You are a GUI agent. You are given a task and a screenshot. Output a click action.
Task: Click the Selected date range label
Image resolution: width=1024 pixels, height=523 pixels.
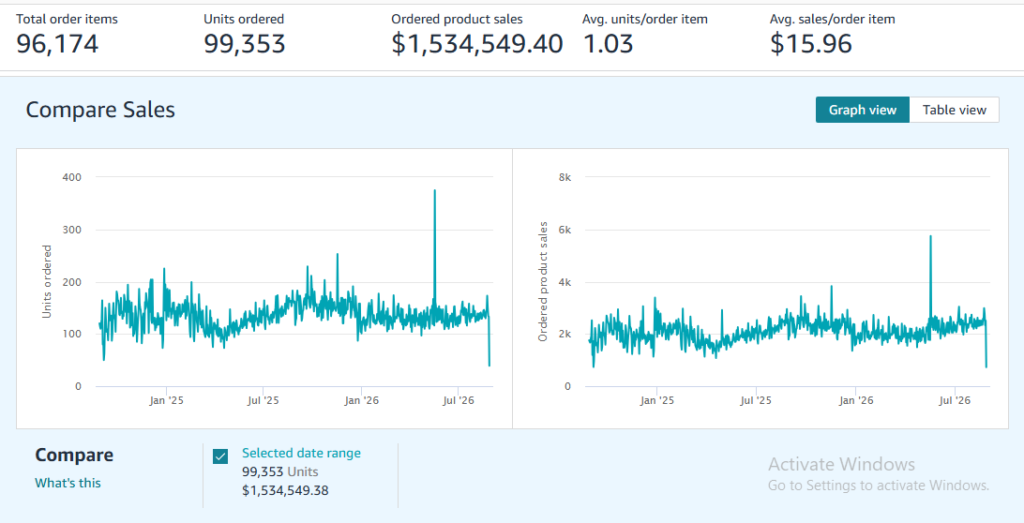coord(301,453)
